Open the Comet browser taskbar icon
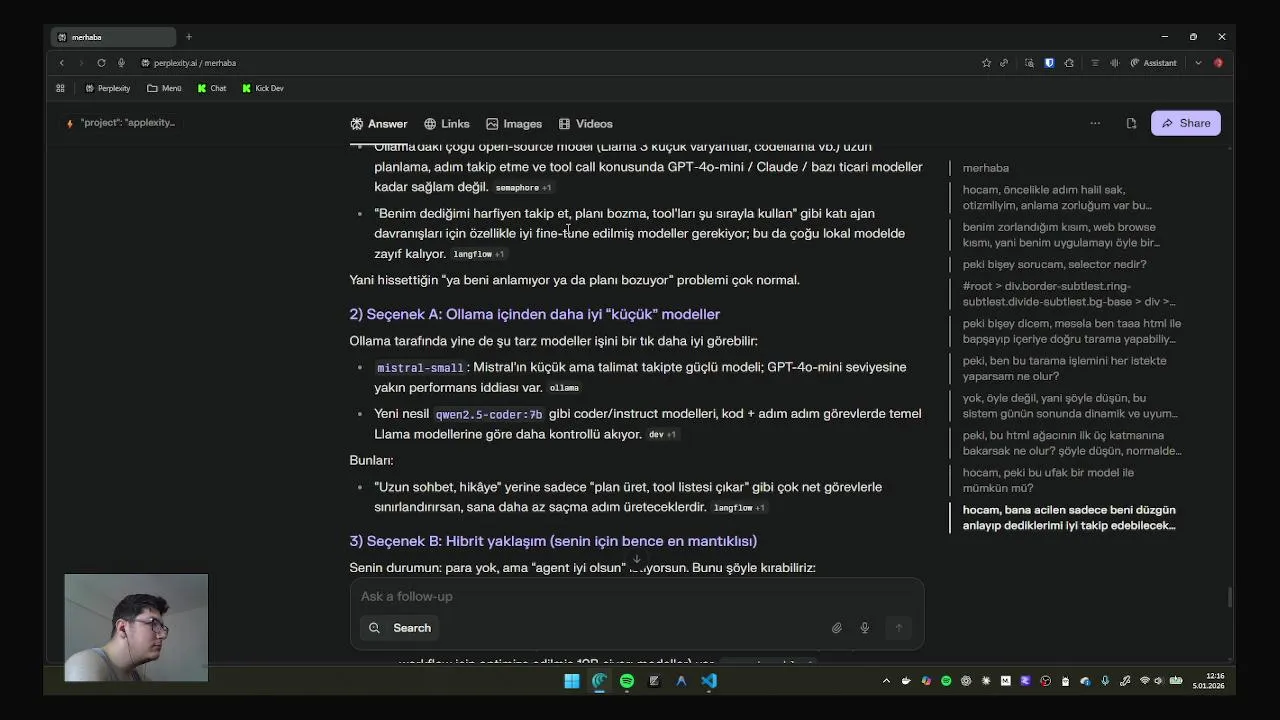 [x=599, y=681]
